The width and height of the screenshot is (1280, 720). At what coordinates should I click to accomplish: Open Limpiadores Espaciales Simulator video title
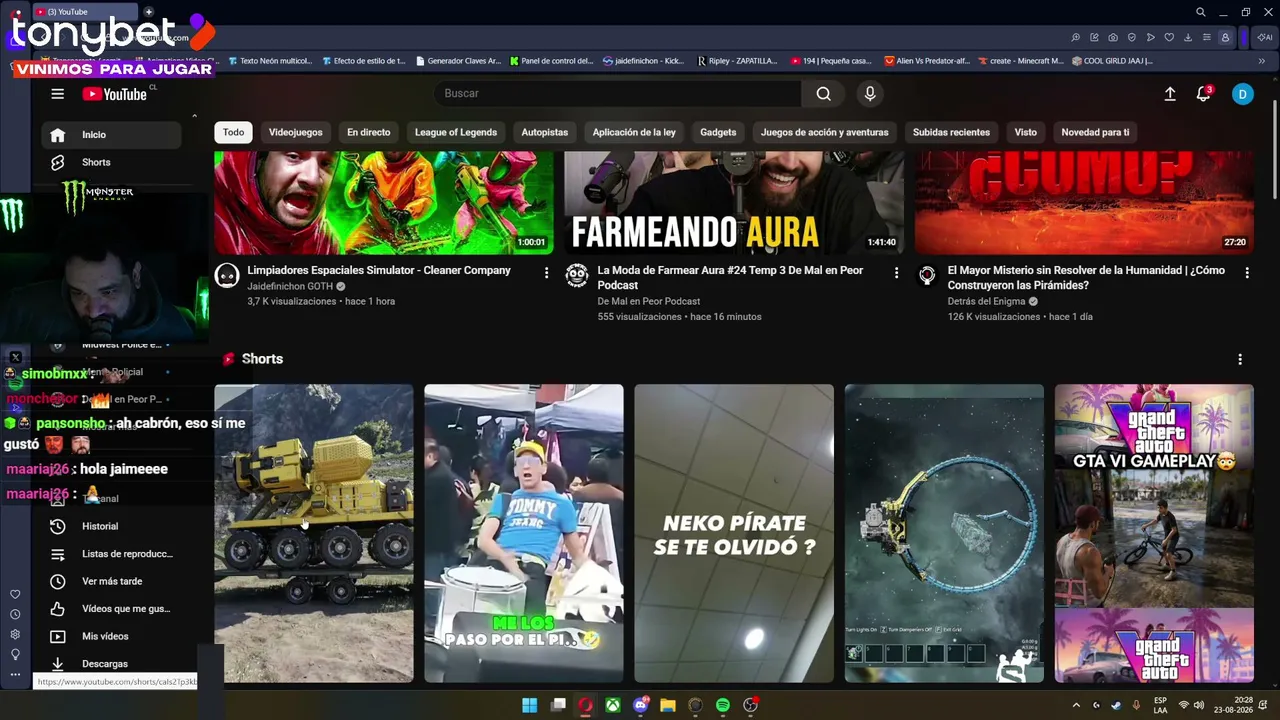click(x=379, y=270)
